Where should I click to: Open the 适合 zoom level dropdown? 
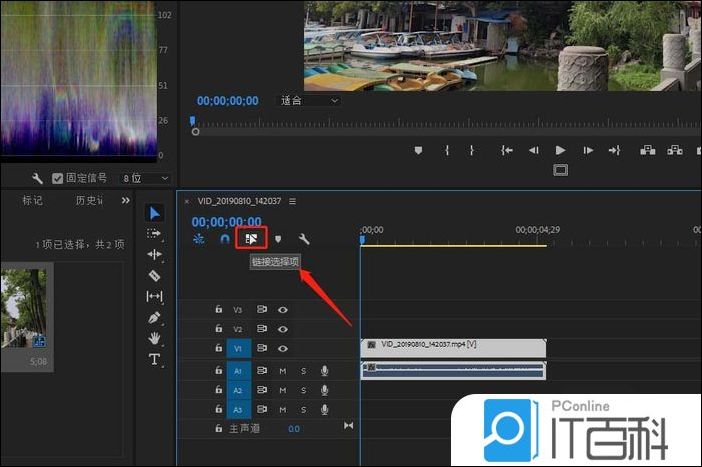[309, 101]
